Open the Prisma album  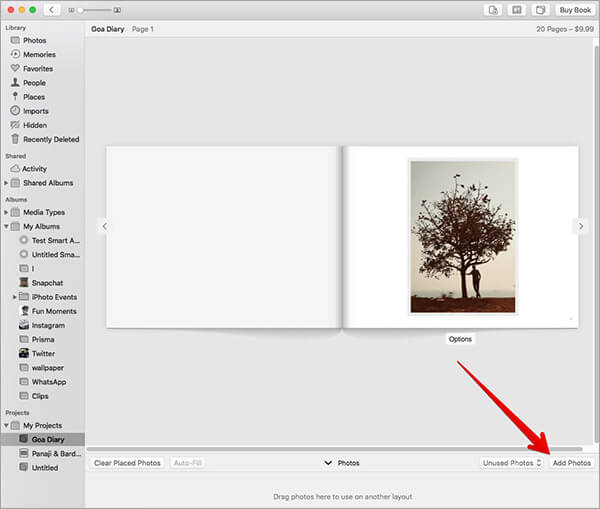(x=42, y=340)
